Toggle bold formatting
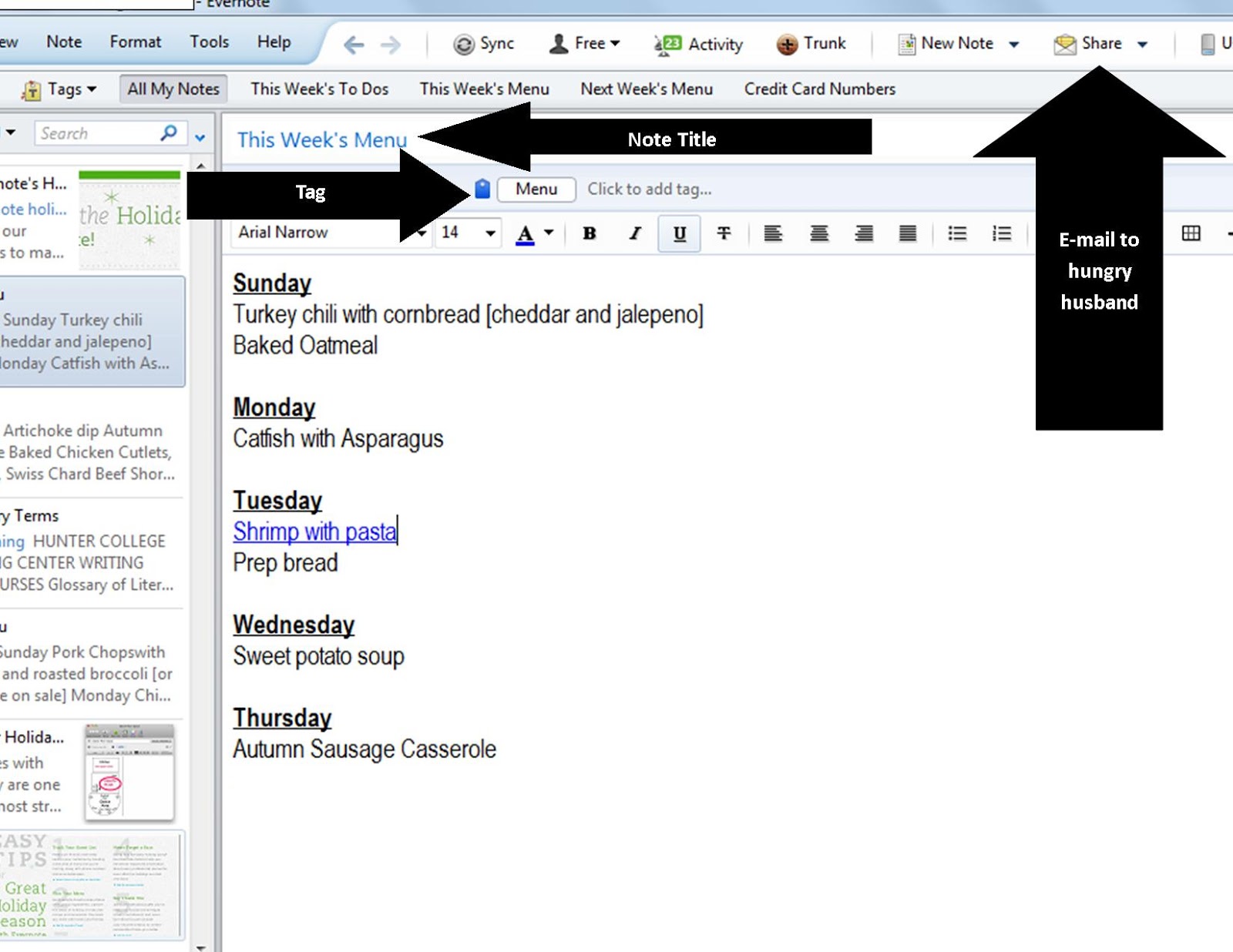The width and height of the screenshot is (1233, 952). point(590,233)
